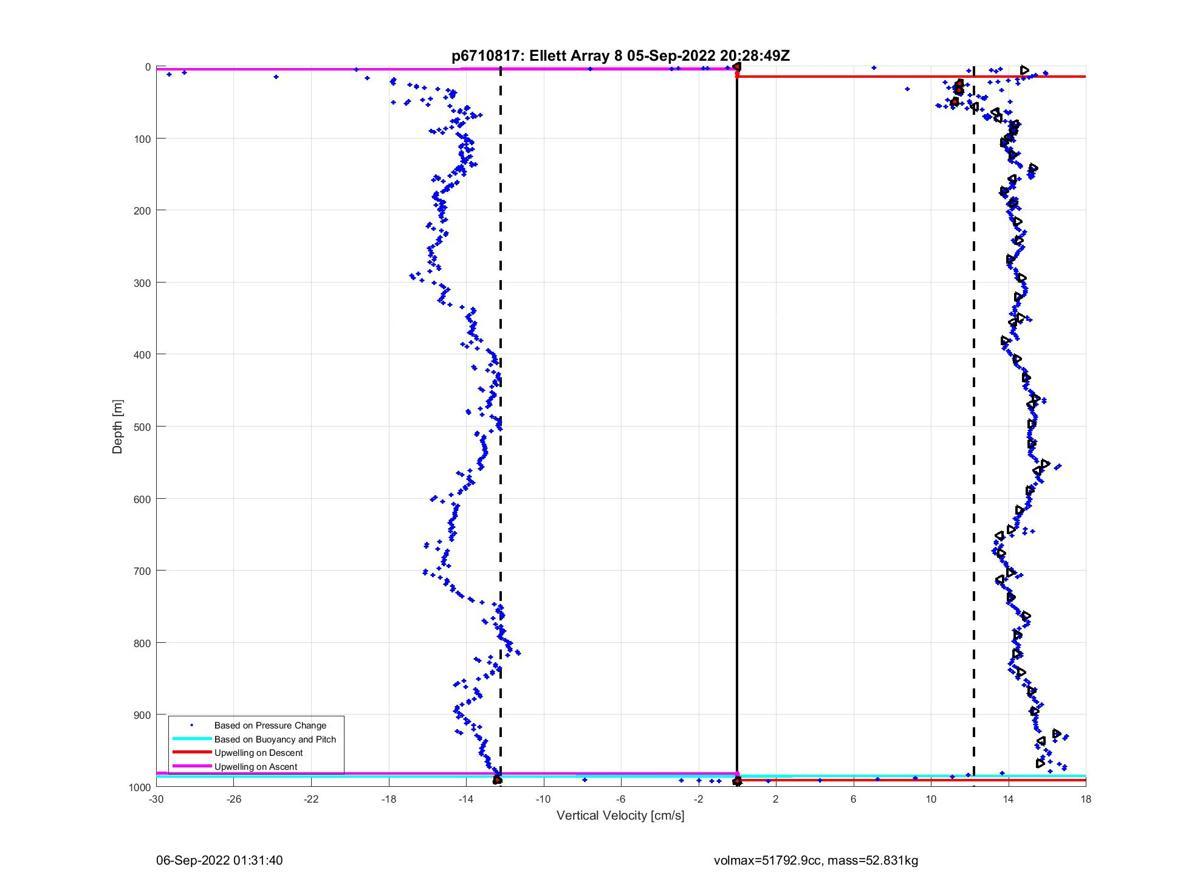Image resolution: width=1200 pixels, height=885 pixels.
Task: Click the timestamp '06-Sep-2022 01:31:40'
Action: point(219,860)
